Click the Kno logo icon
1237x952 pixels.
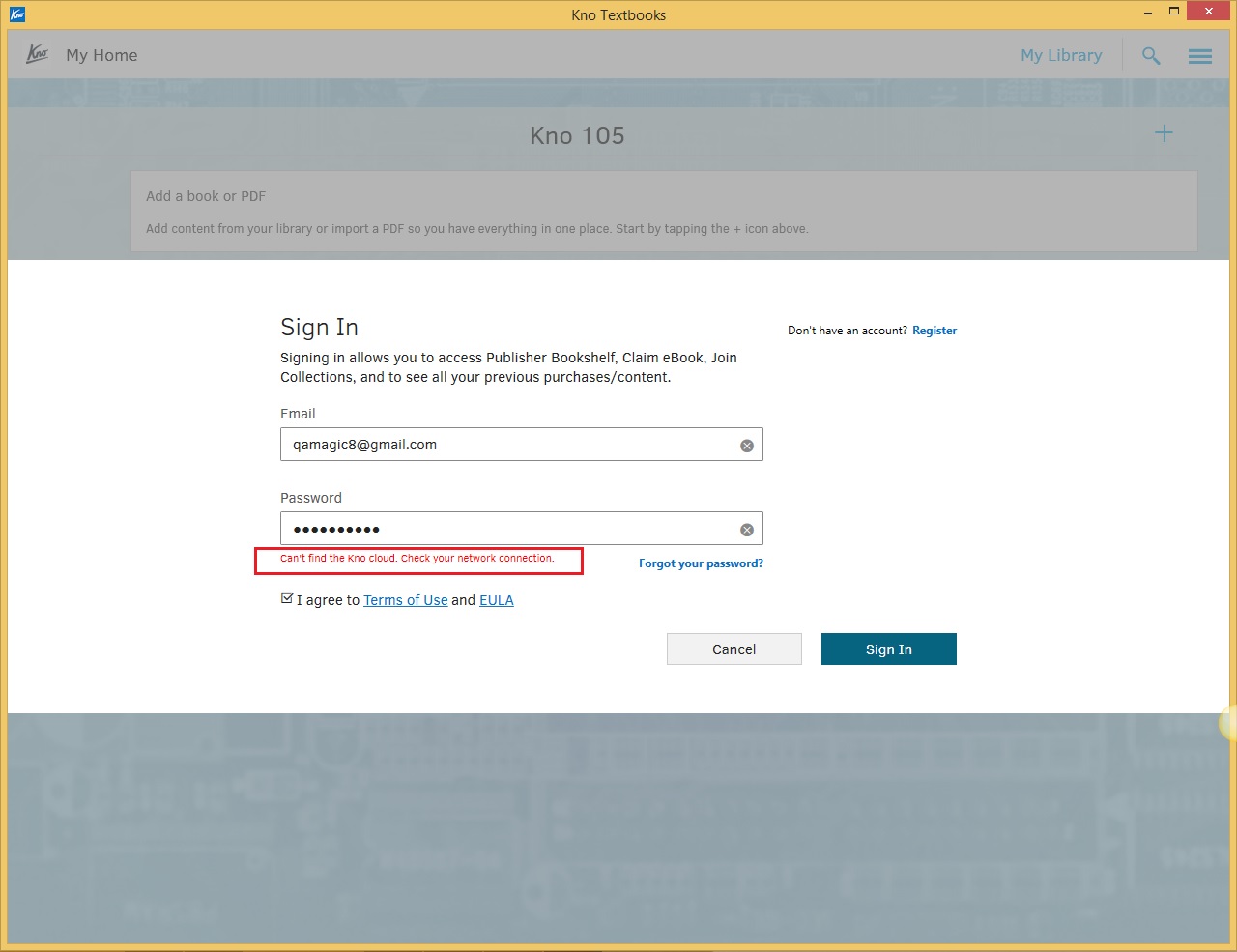pos(38,54)
